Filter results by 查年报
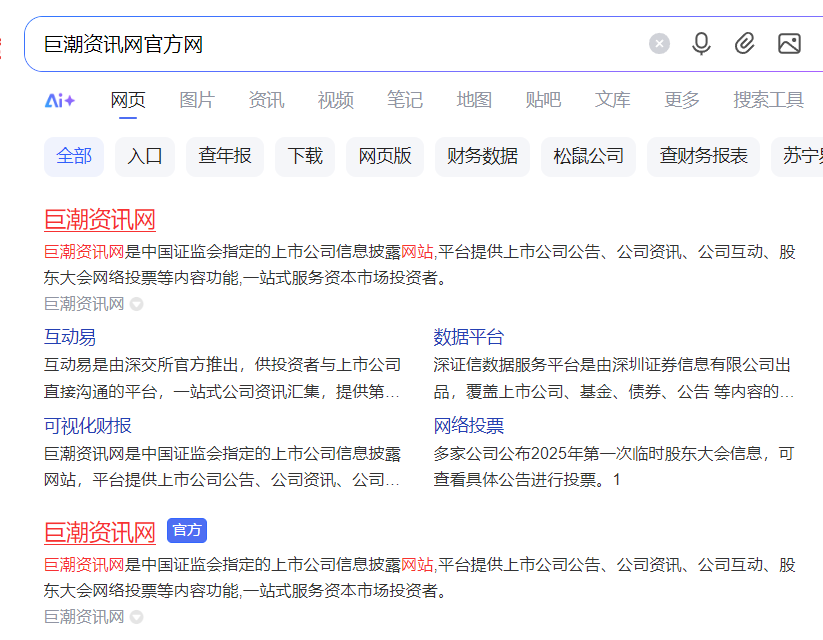The image size is (823, 640). coord(225,156)
